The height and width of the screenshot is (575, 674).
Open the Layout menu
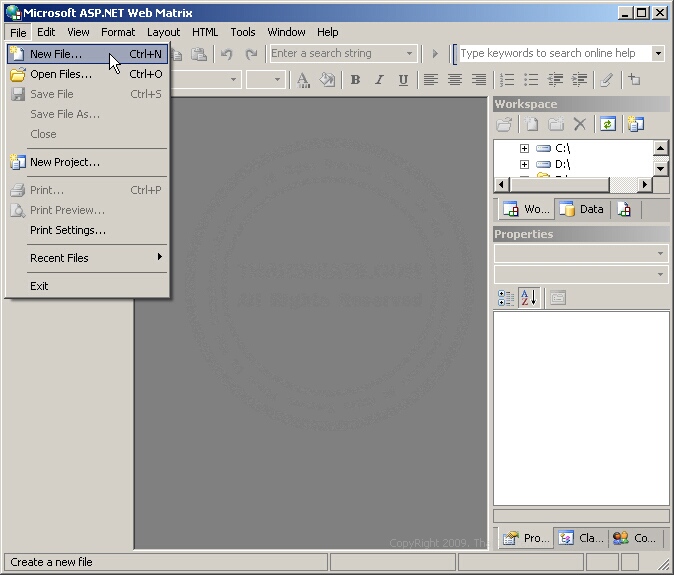pyautogui.click(x=163, y=32)
